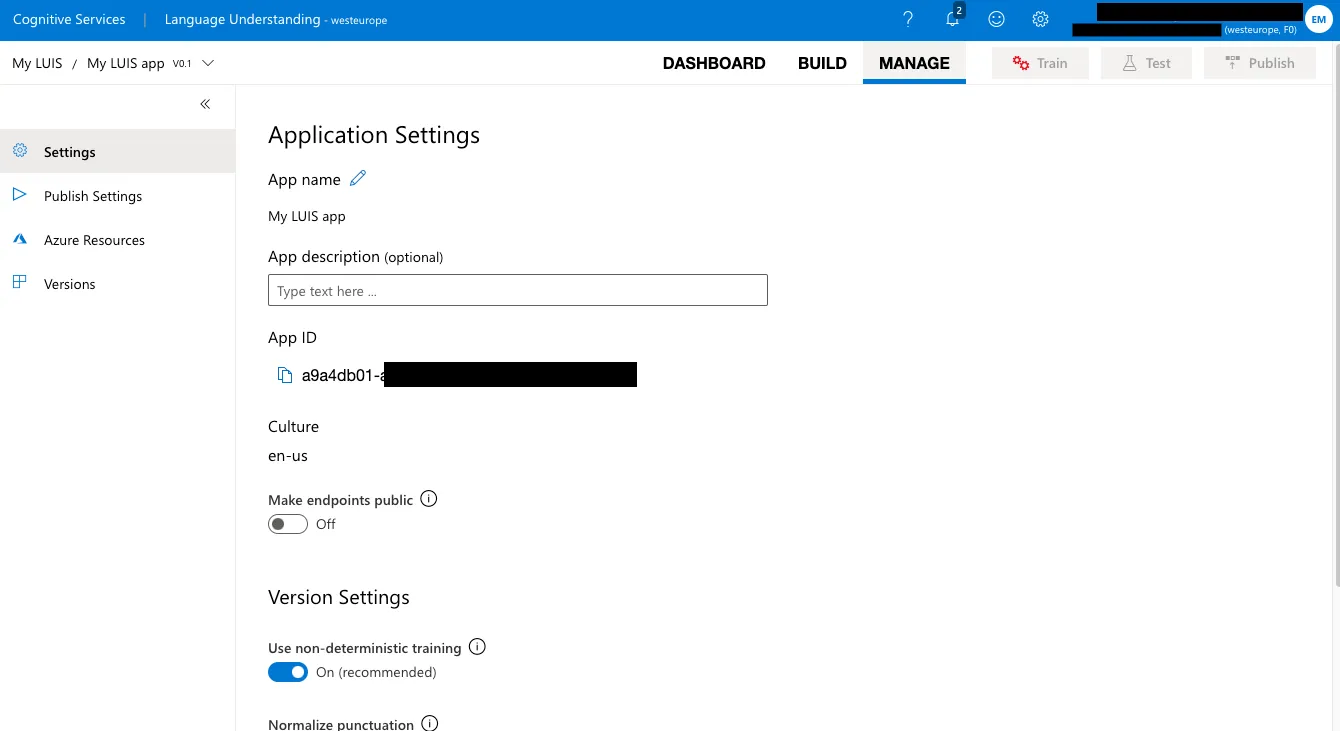Show info for Normalize punctuation
This screenshot has width=1340, height=731.
pyautogui.click(x=429, y=723)
